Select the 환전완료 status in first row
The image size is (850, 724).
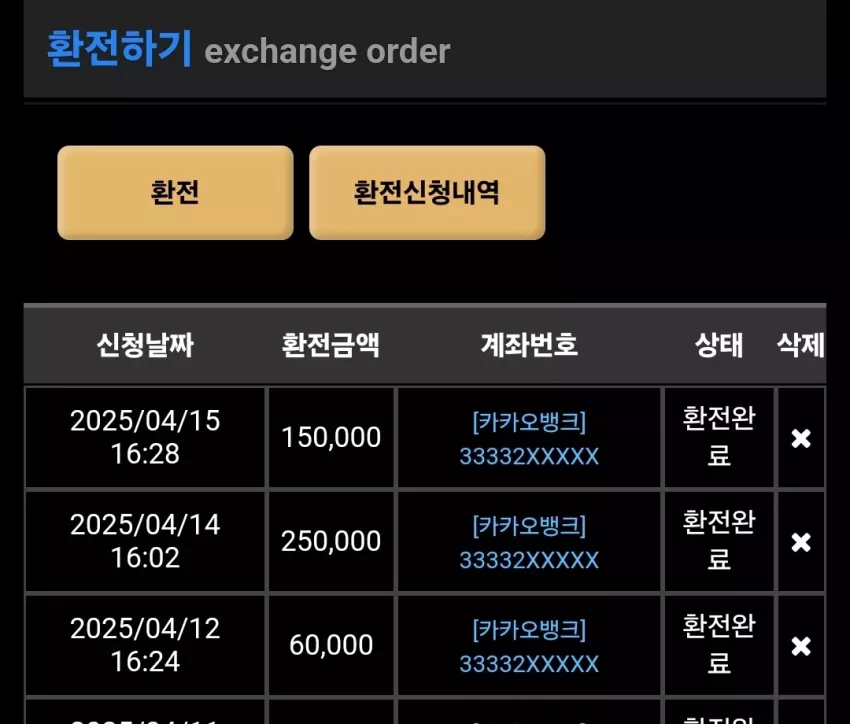tap(719, 437)
